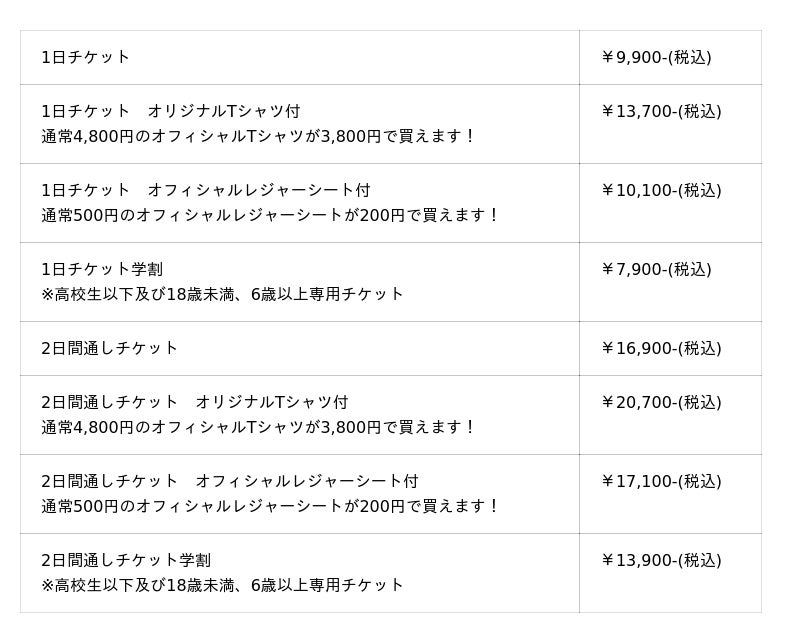Select the ¥20,700 price
This screenshot has height=643, width=800.
[x=661, y=402]
